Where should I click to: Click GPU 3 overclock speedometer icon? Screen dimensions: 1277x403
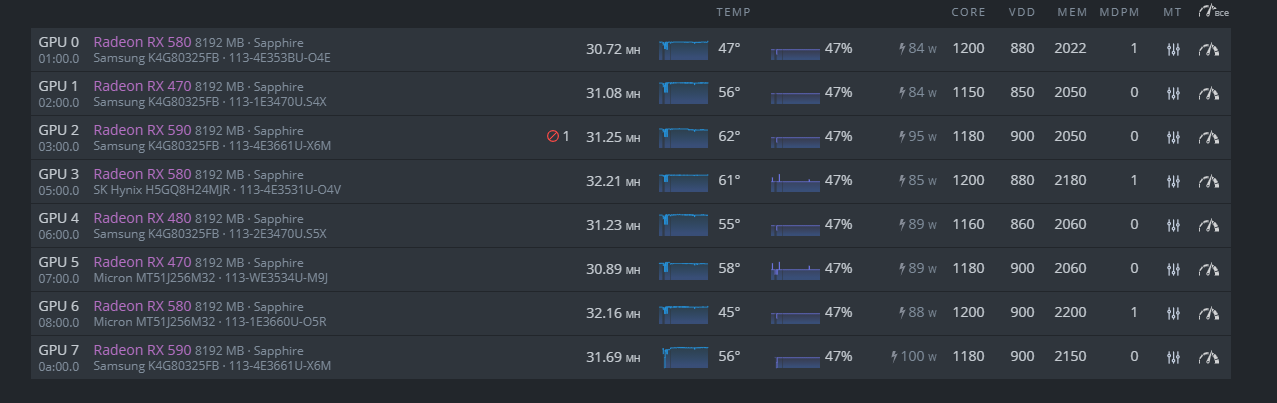tap(1210, 181)
